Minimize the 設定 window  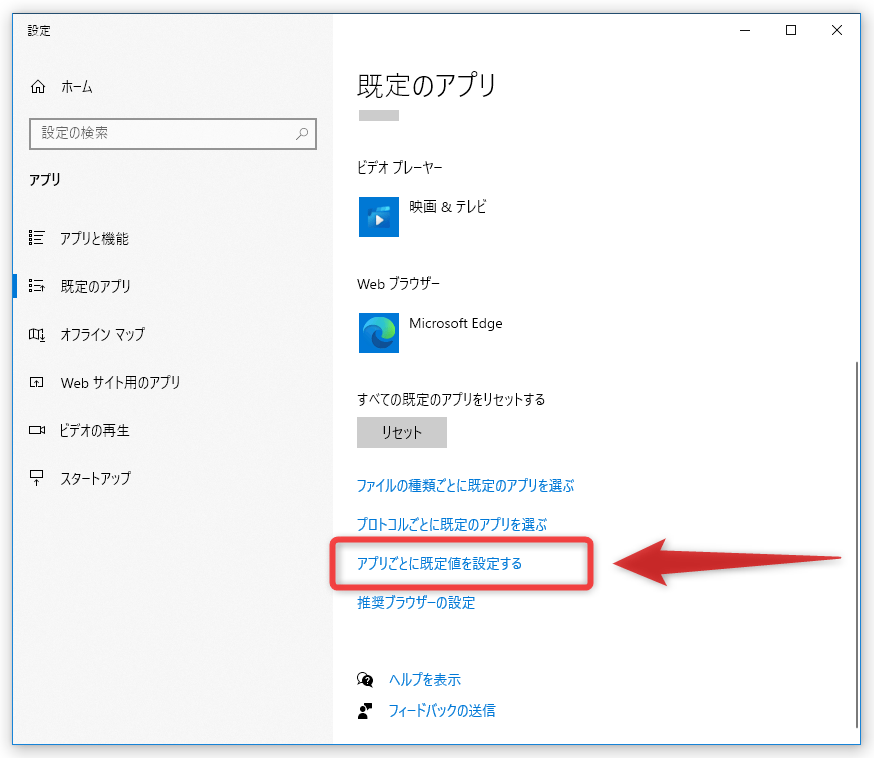tap(745, 30)
